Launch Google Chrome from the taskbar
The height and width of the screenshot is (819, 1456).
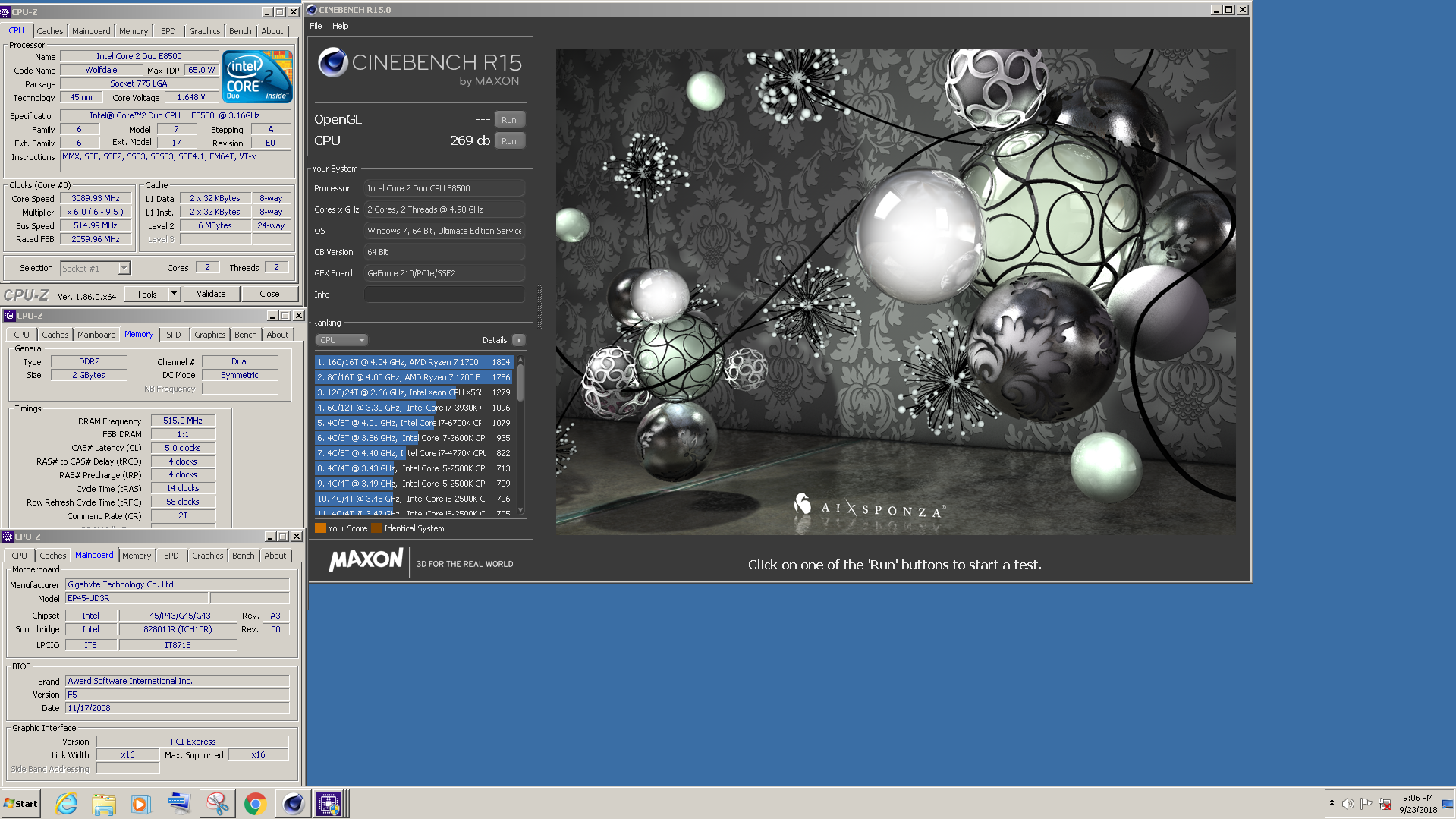255,803
